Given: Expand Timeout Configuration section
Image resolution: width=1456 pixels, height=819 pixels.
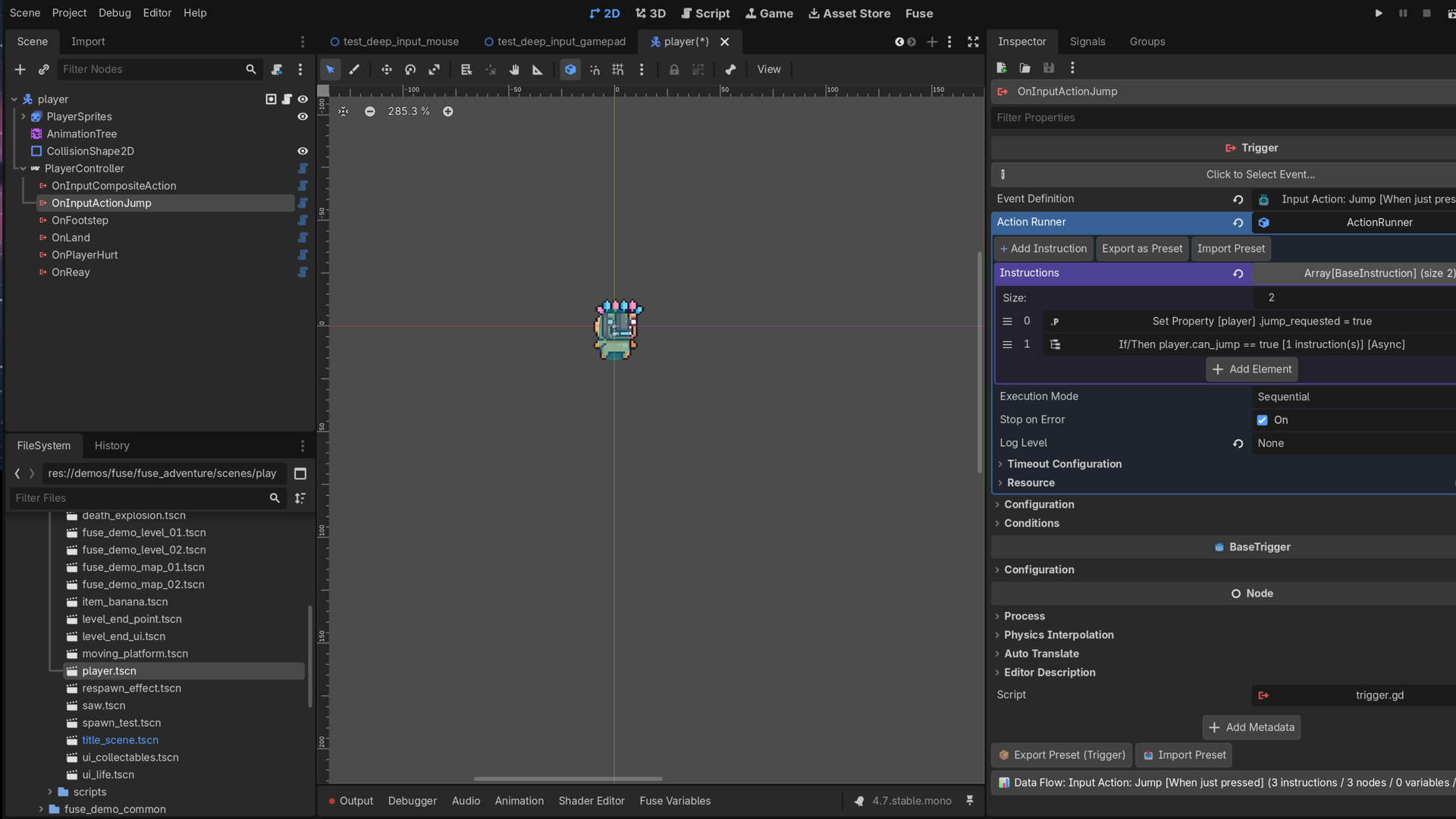Looking at the screenshot, I should (x=1063, y=464).
